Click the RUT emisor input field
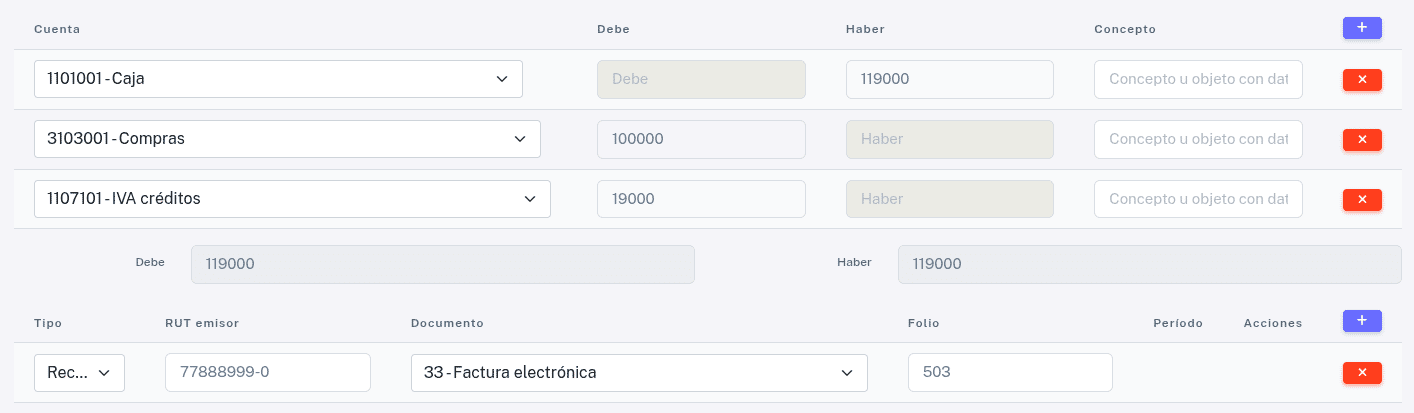The width and height of the screenshot is (1414, 413). 267,372
